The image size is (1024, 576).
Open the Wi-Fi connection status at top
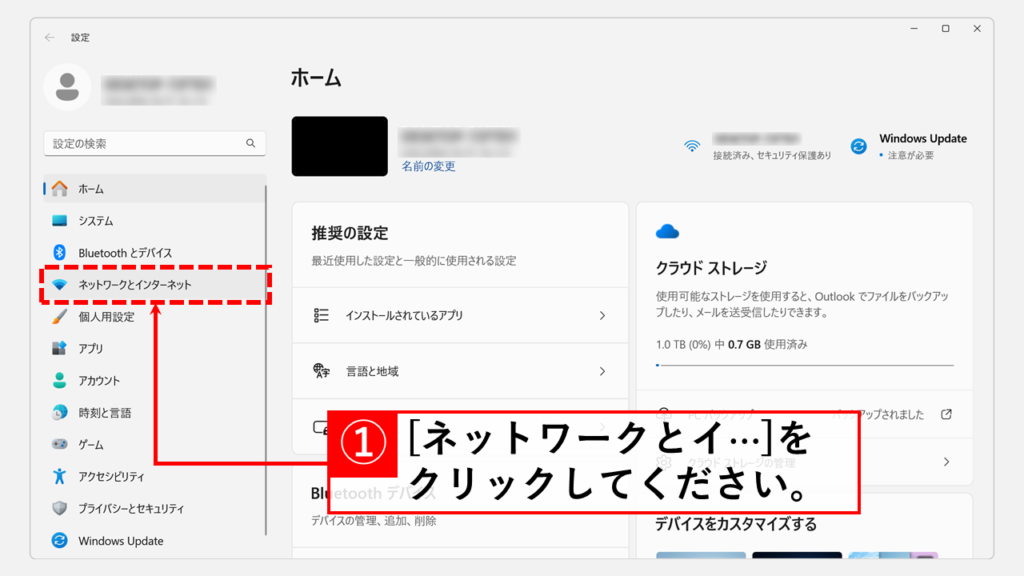click(760, 146)
